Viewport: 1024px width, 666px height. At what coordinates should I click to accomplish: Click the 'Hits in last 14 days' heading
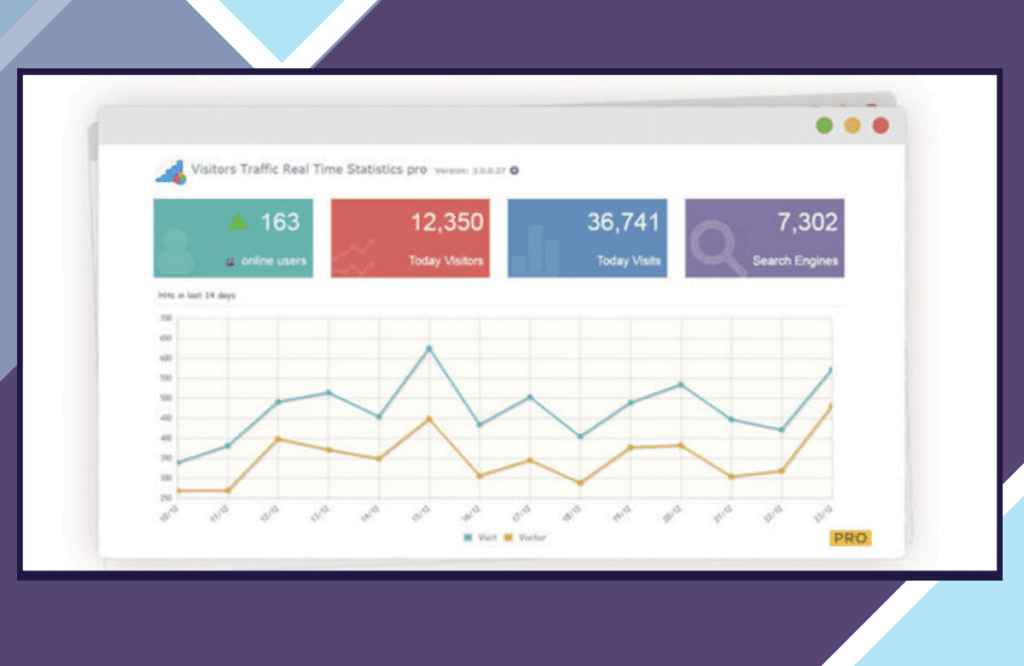pos(196,296)
